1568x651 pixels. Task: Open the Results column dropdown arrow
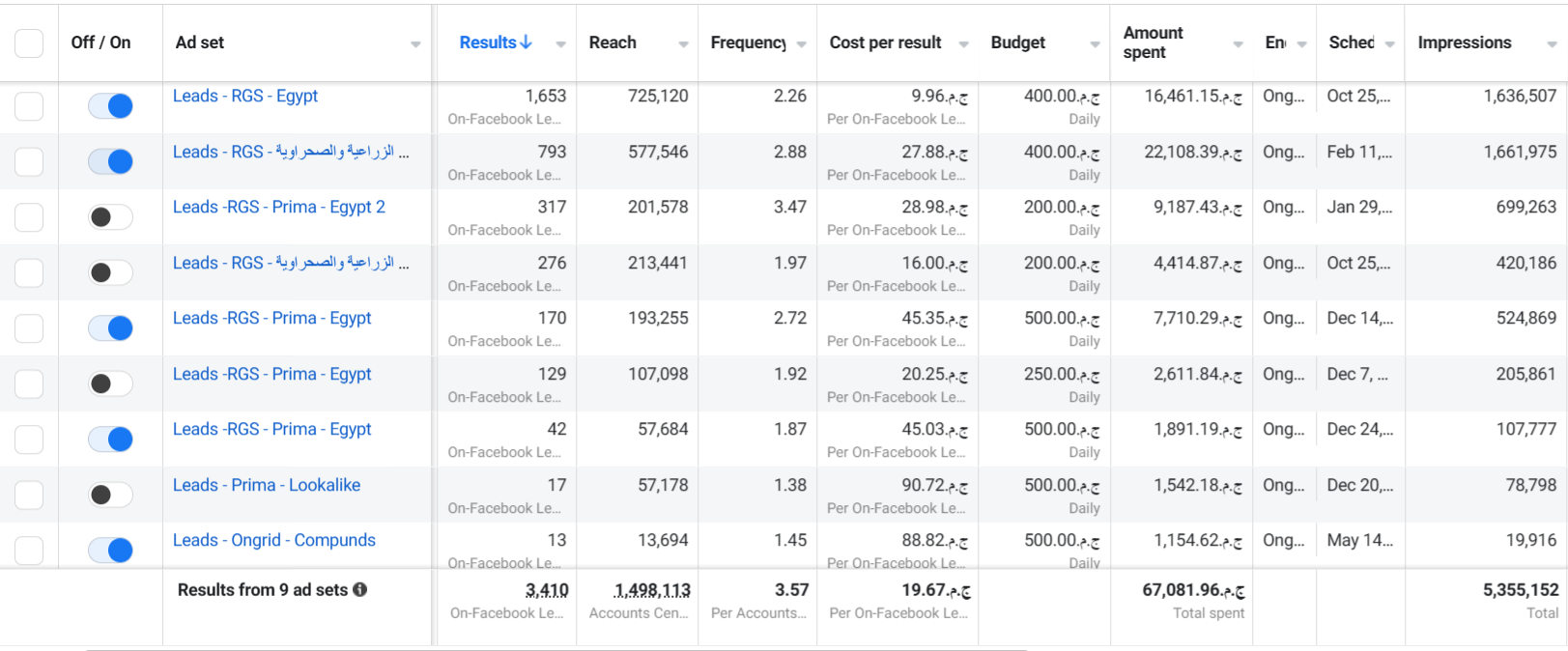click(x=560, y=44)
